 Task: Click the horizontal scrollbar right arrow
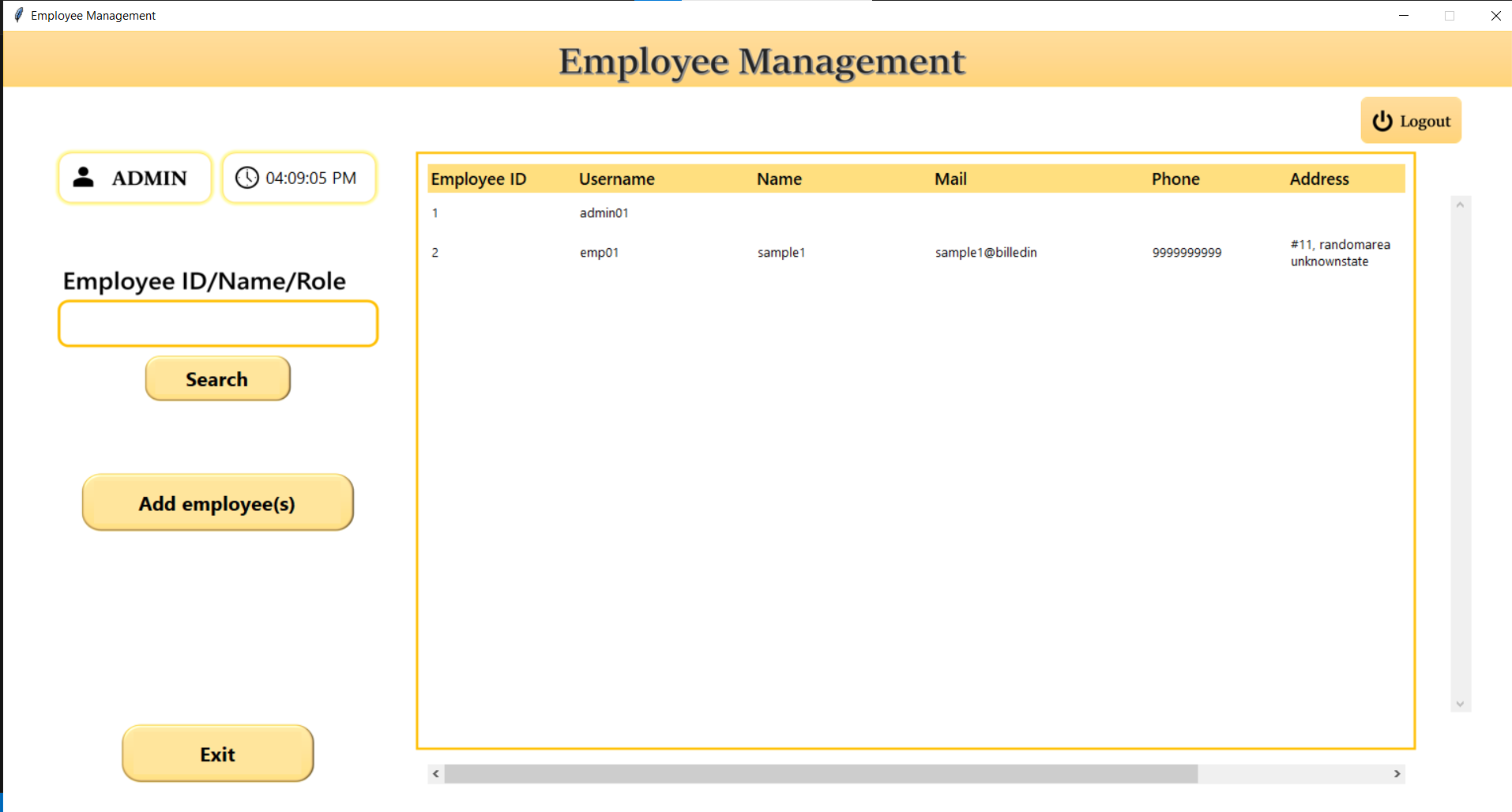[1397, 774]
